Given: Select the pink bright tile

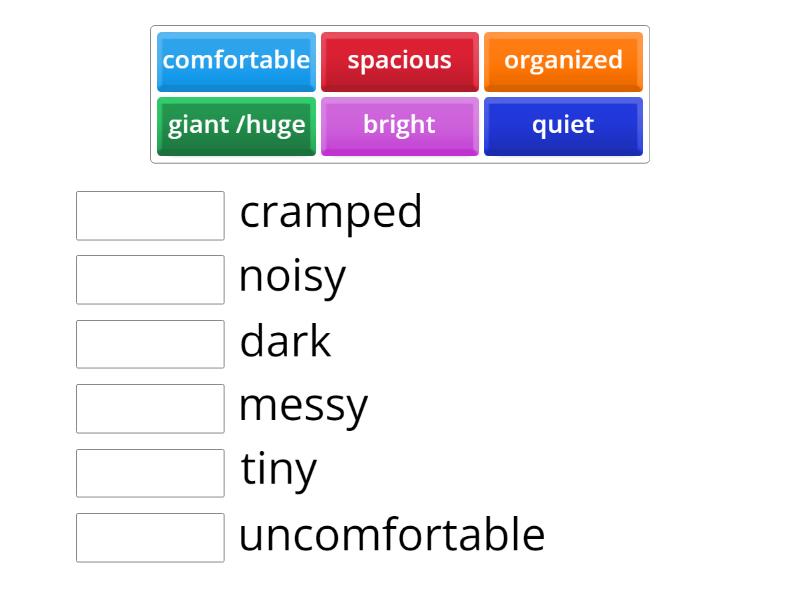Looking at the screenshot, I should pos(400,125).
